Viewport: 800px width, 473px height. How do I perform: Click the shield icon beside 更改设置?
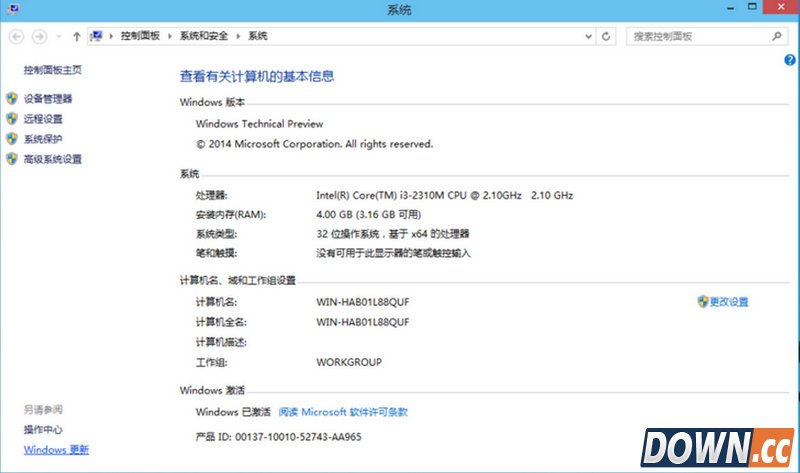[703, 302]
